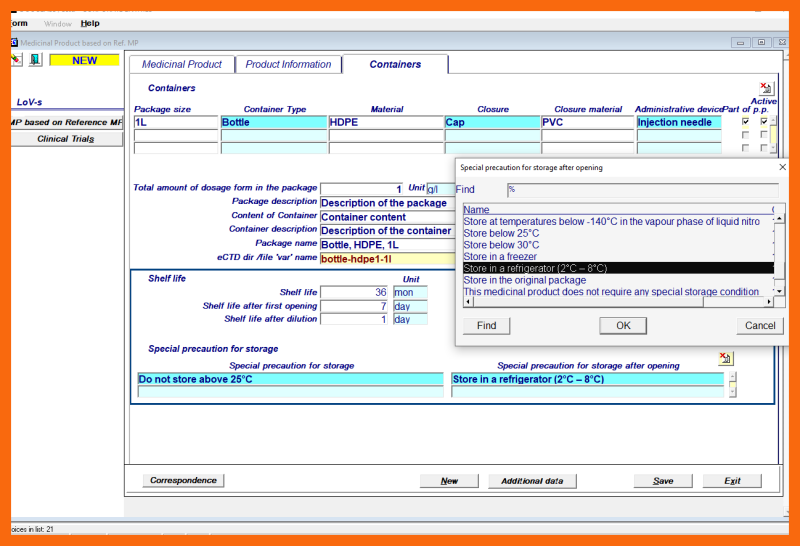Select 'Store in the original package' entry
The width and height of the screenshot is (800, 546).
(618, 280)
